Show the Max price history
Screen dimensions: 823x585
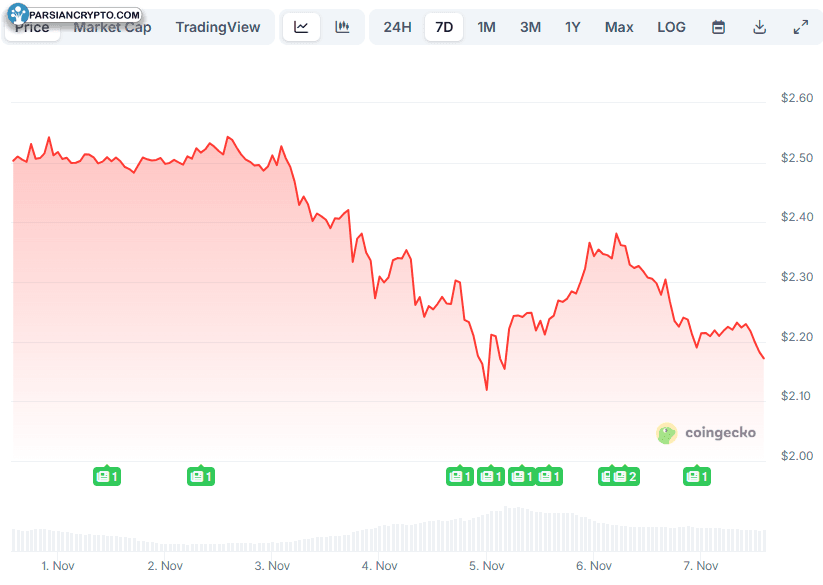[x=619, y=27]
